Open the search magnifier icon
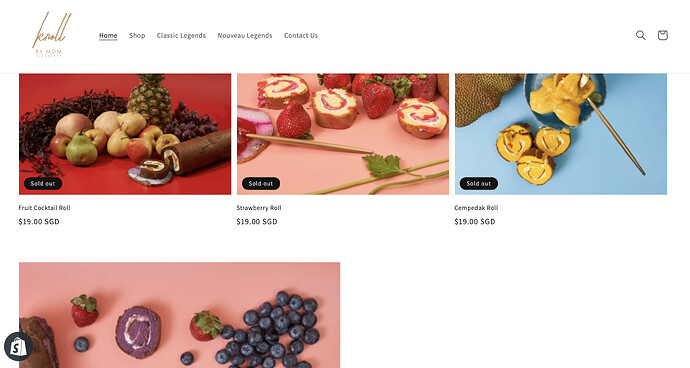The height and width of the screenshot is (368, 690). coord(641,35)
